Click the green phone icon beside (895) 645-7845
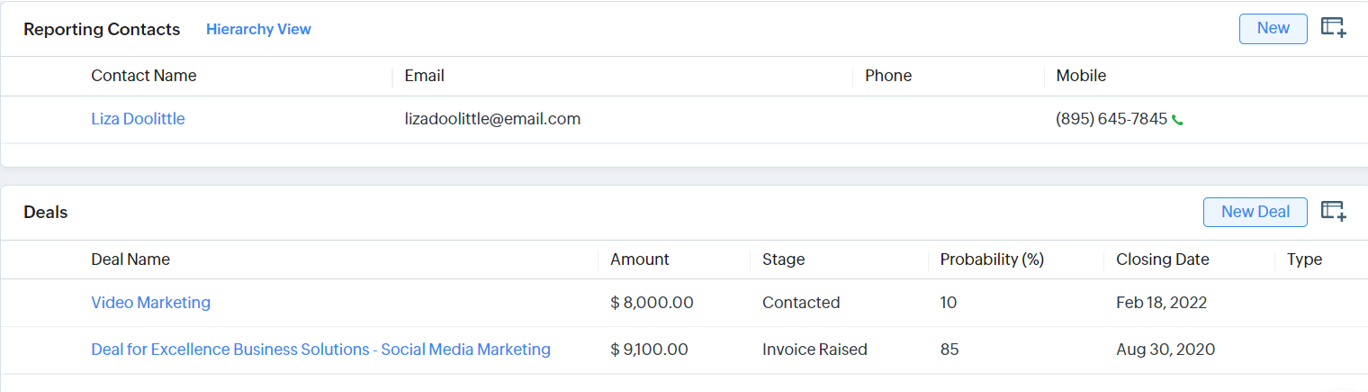The height and width of the screenshot is (392, 1368). click(x=1178, y=120)
